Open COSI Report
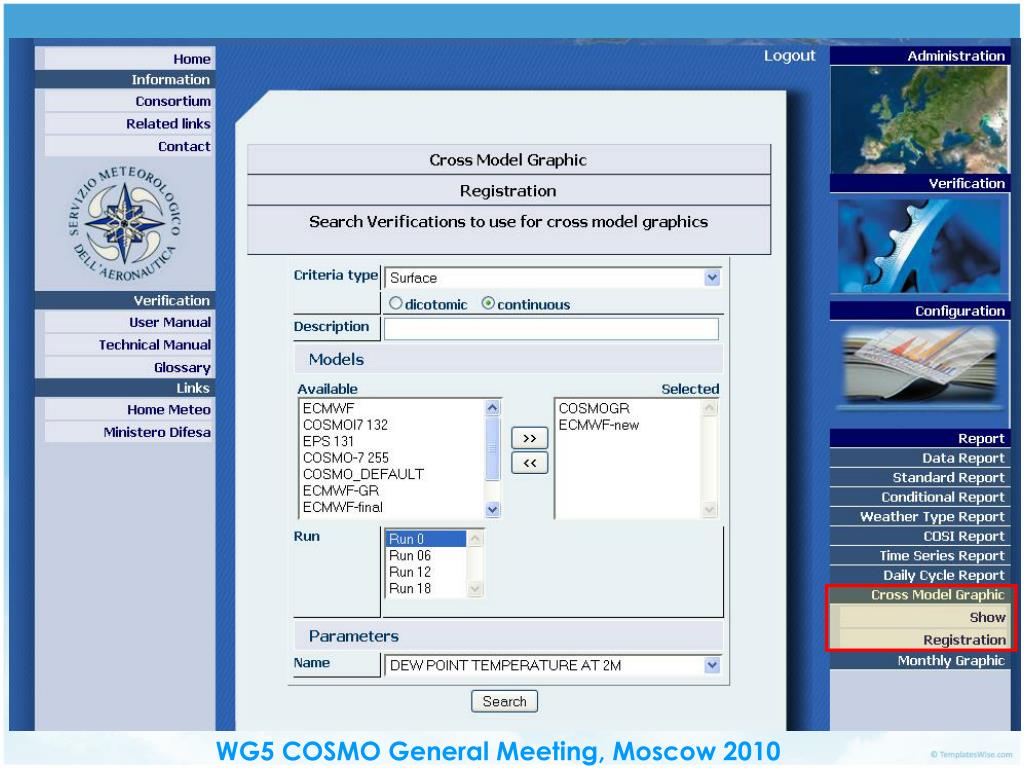This screenshot has width=1024, height=768. coord(920,536)
